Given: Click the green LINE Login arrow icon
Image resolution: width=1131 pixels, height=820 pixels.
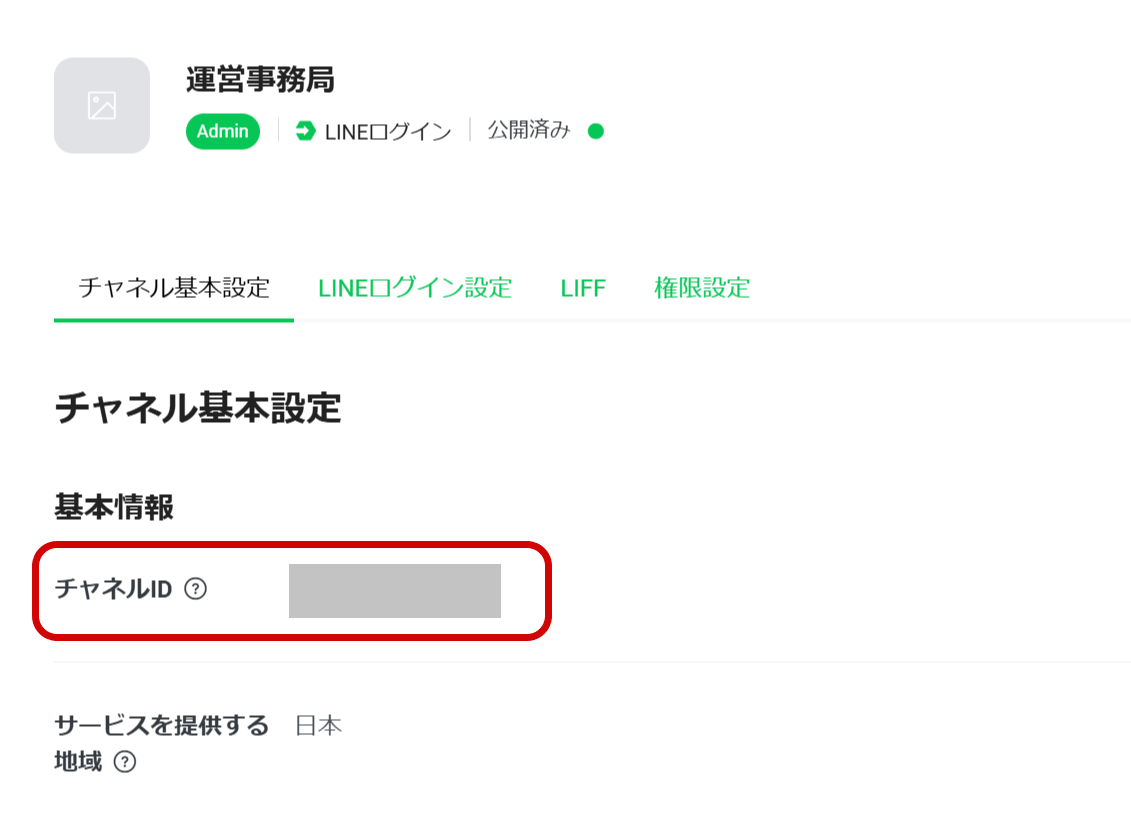Looking at the screenshot, I should point(305,131).
